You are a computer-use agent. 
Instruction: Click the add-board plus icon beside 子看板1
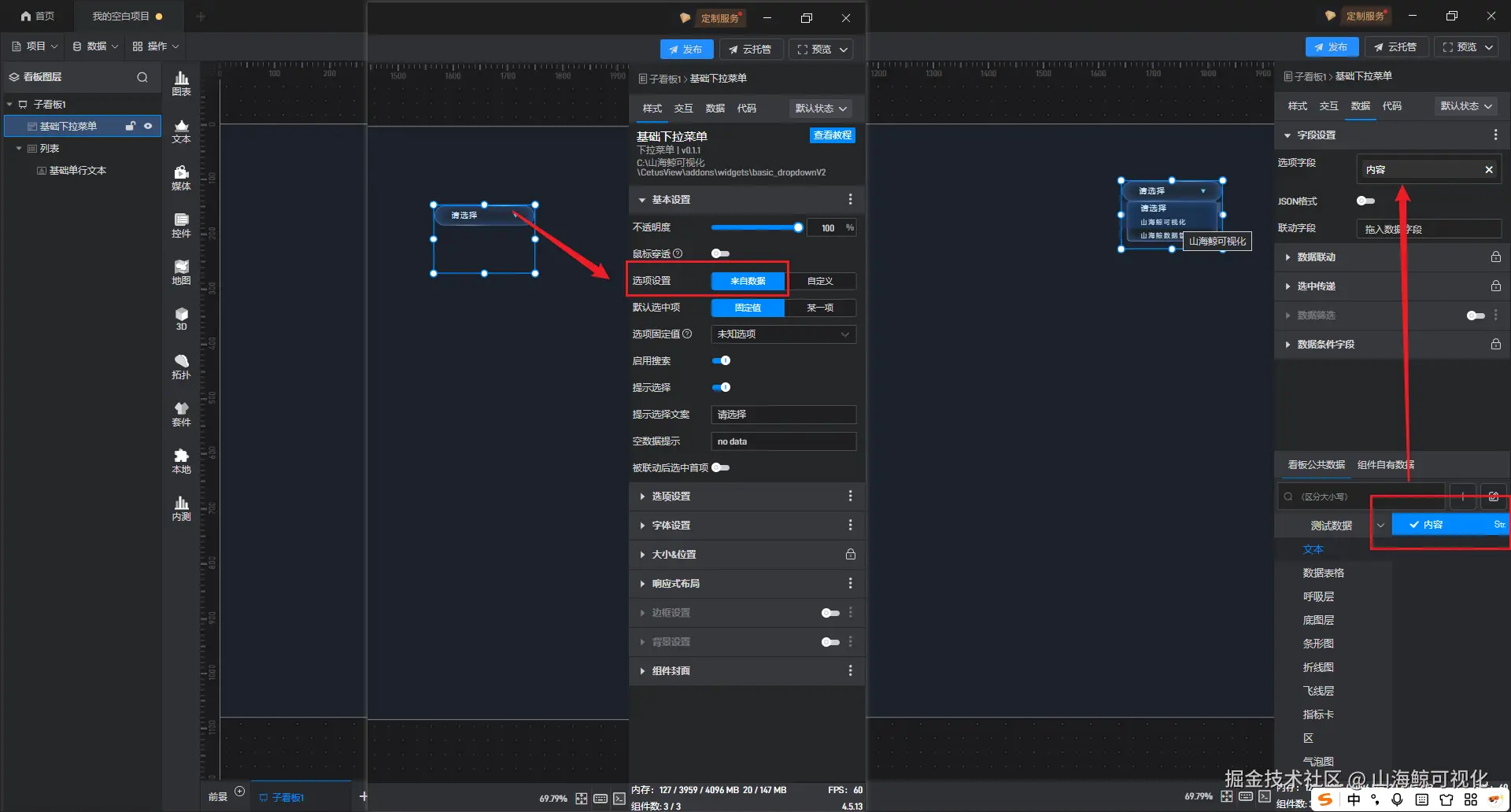[x=364, y=796]
